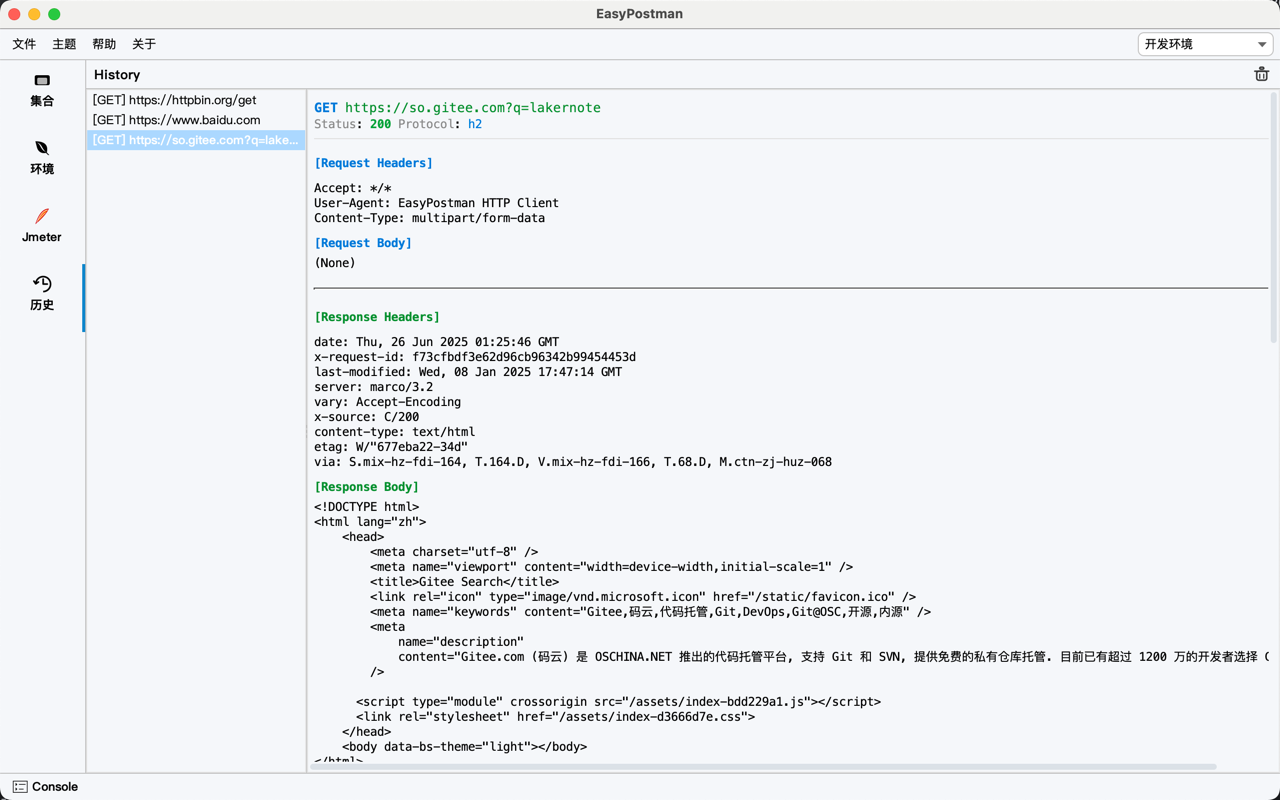This screenshot has height=800, width=1280.
Task: Select history entry httpbin.org/get
Action: pos(196,100)
